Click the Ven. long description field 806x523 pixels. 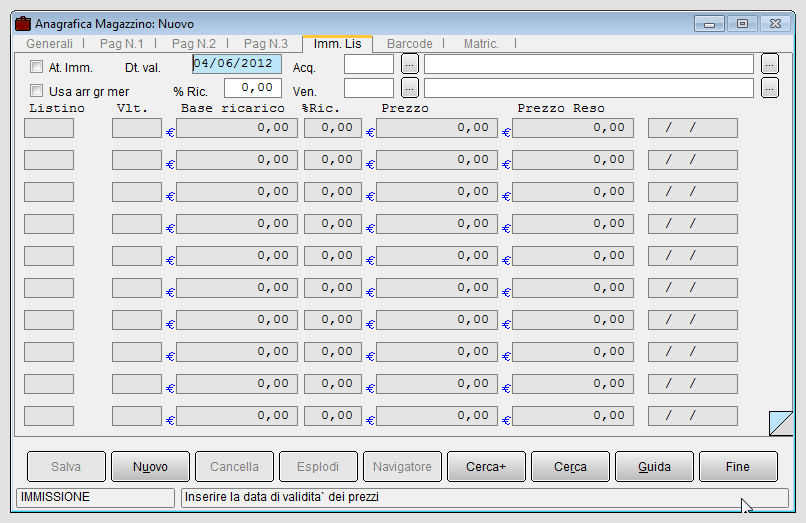click(x=589, y=88)
